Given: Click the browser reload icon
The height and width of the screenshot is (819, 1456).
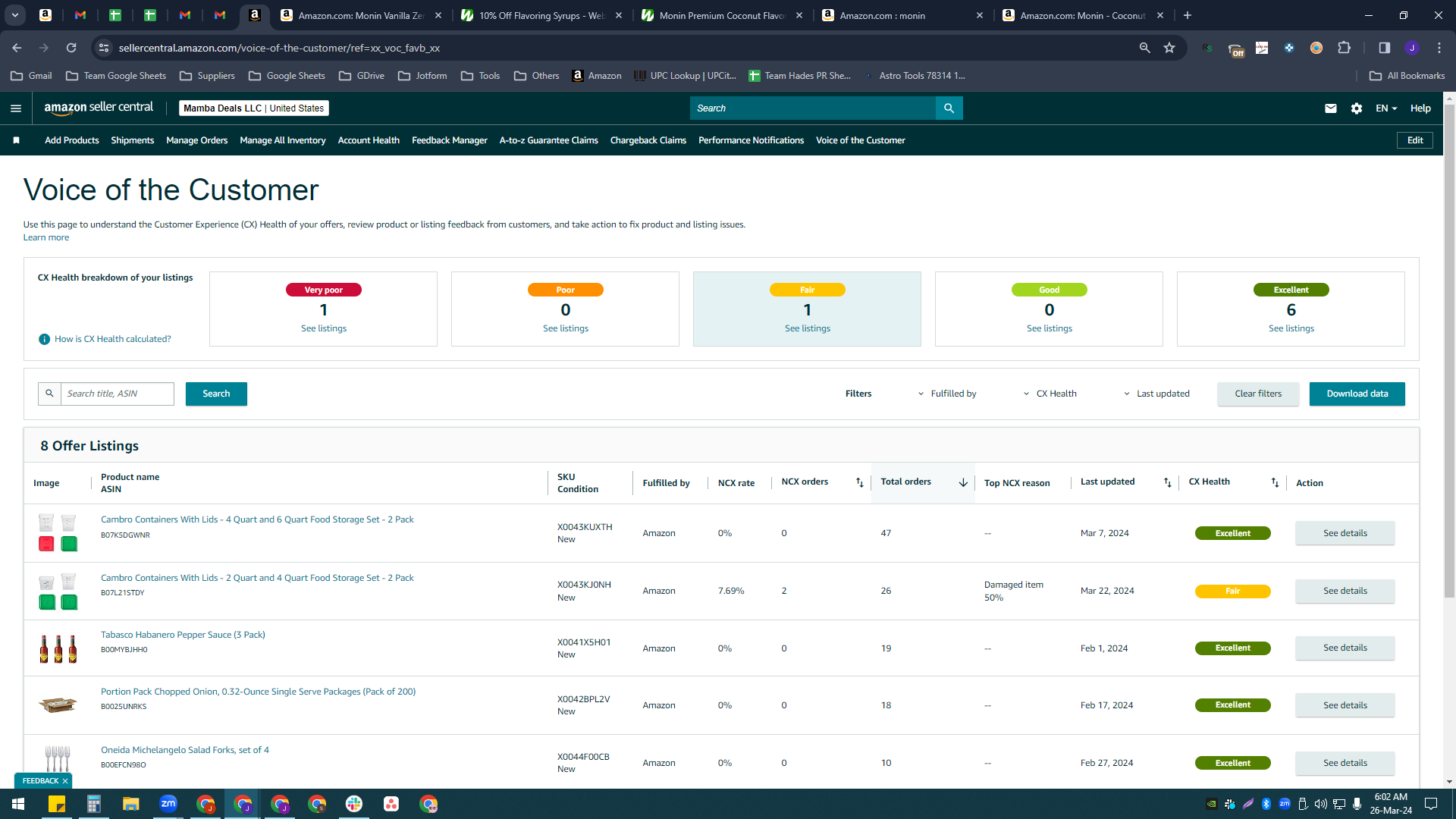Looking at the screenshot, I should (71, 48).
